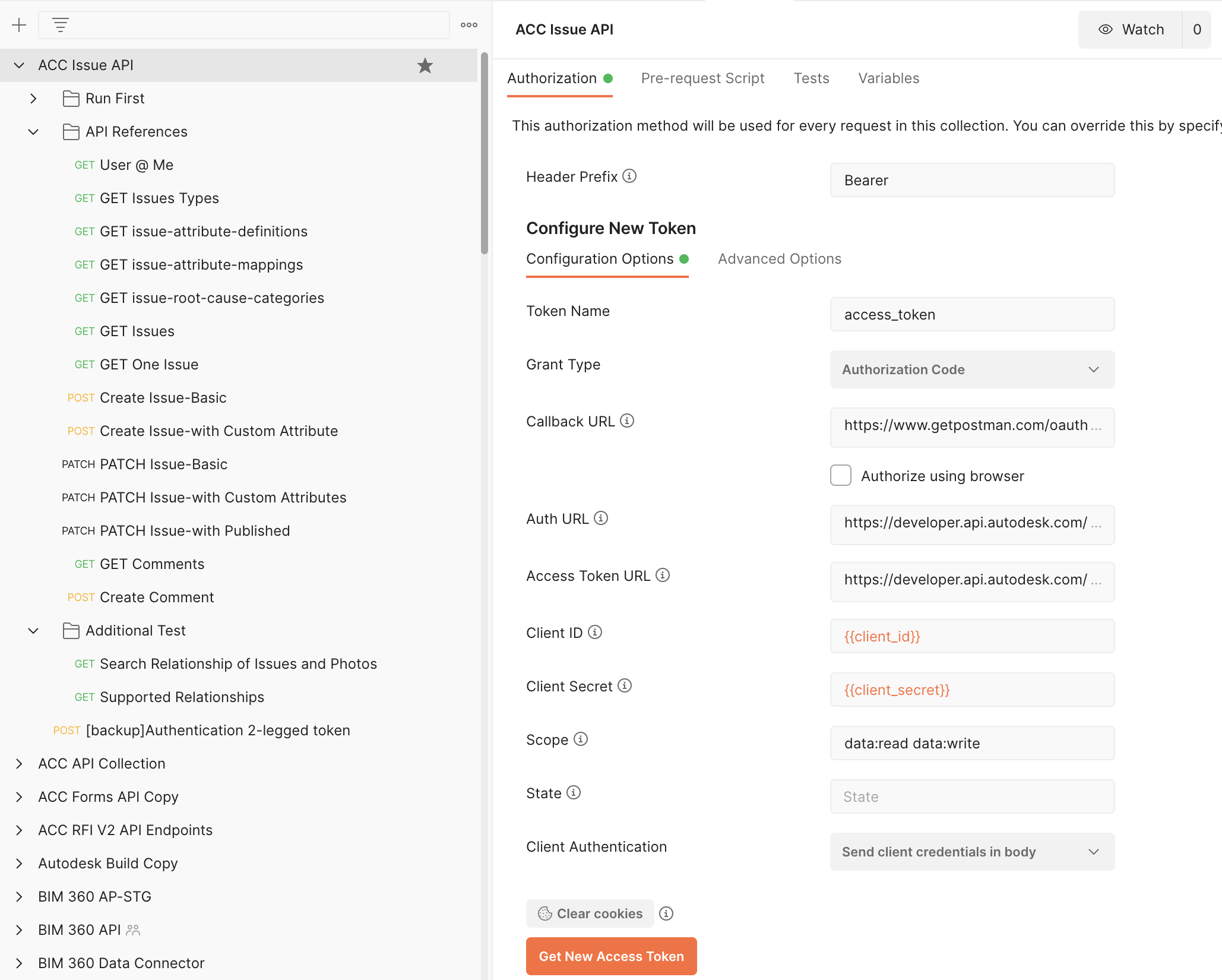This screenshot has width=1222, height=980.
Task: Unstar the ACC Issue API collection
Action: pyautogui.click(x=425, y=65)
